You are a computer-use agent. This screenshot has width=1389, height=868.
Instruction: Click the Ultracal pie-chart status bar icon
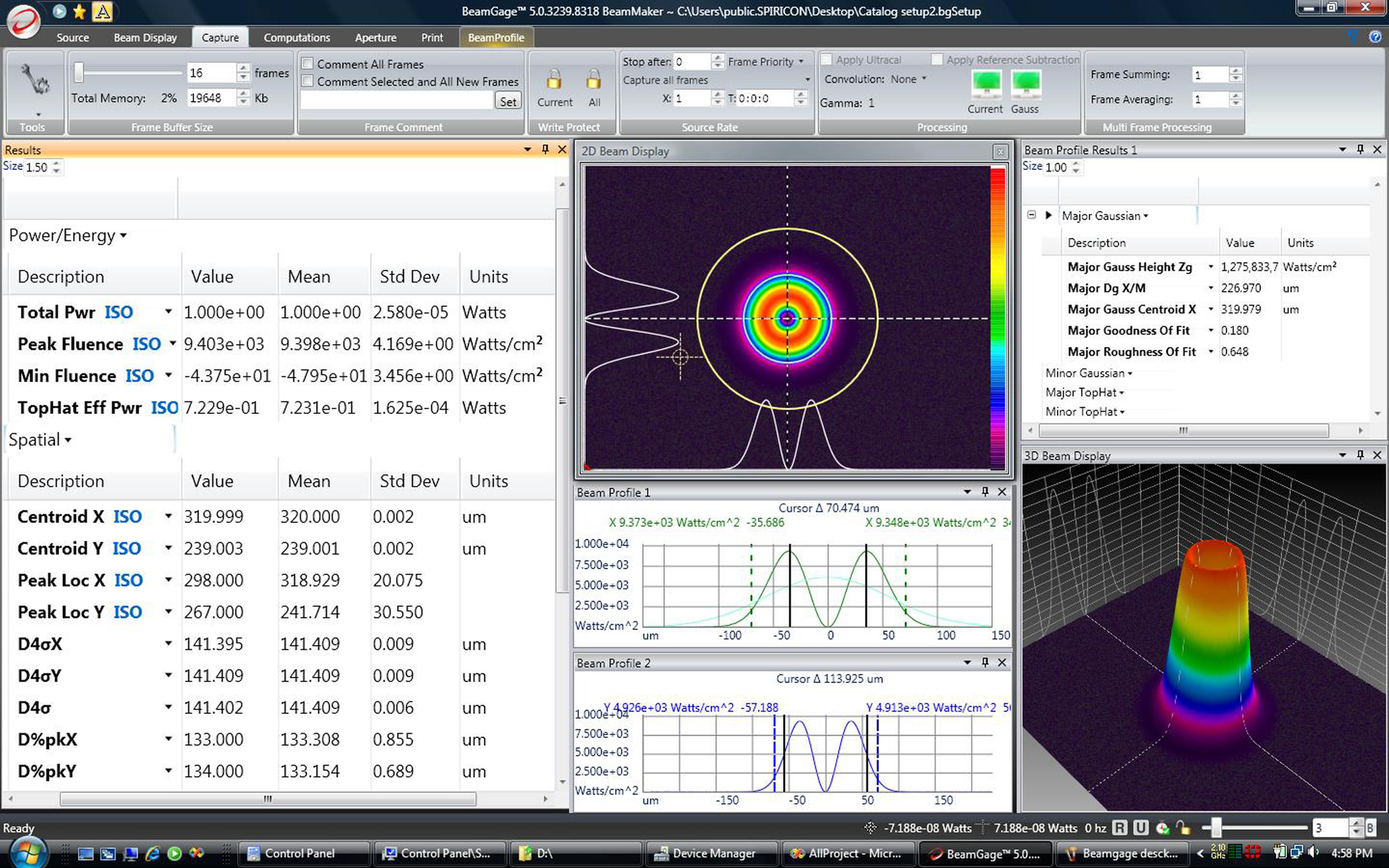1163,827
